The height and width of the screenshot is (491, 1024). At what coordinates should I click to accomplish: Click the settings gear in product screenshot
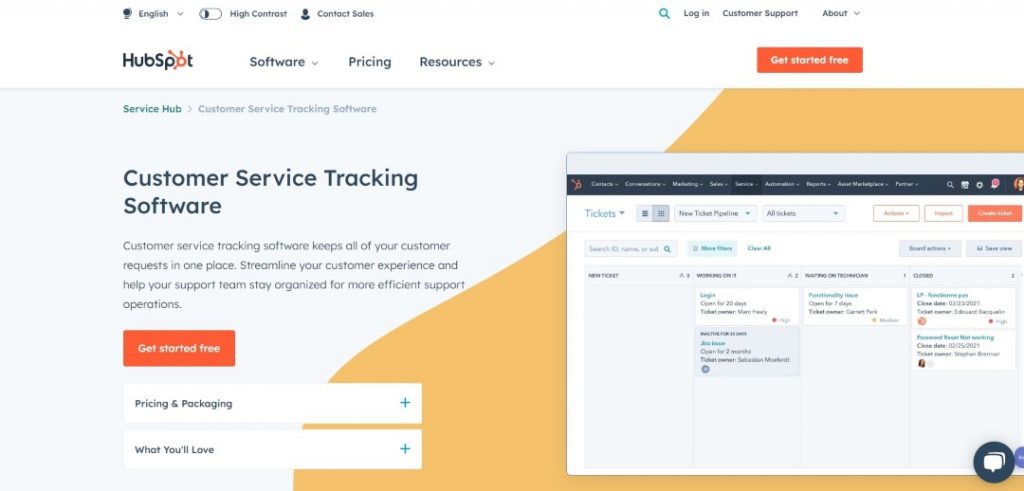pos(979,185)
